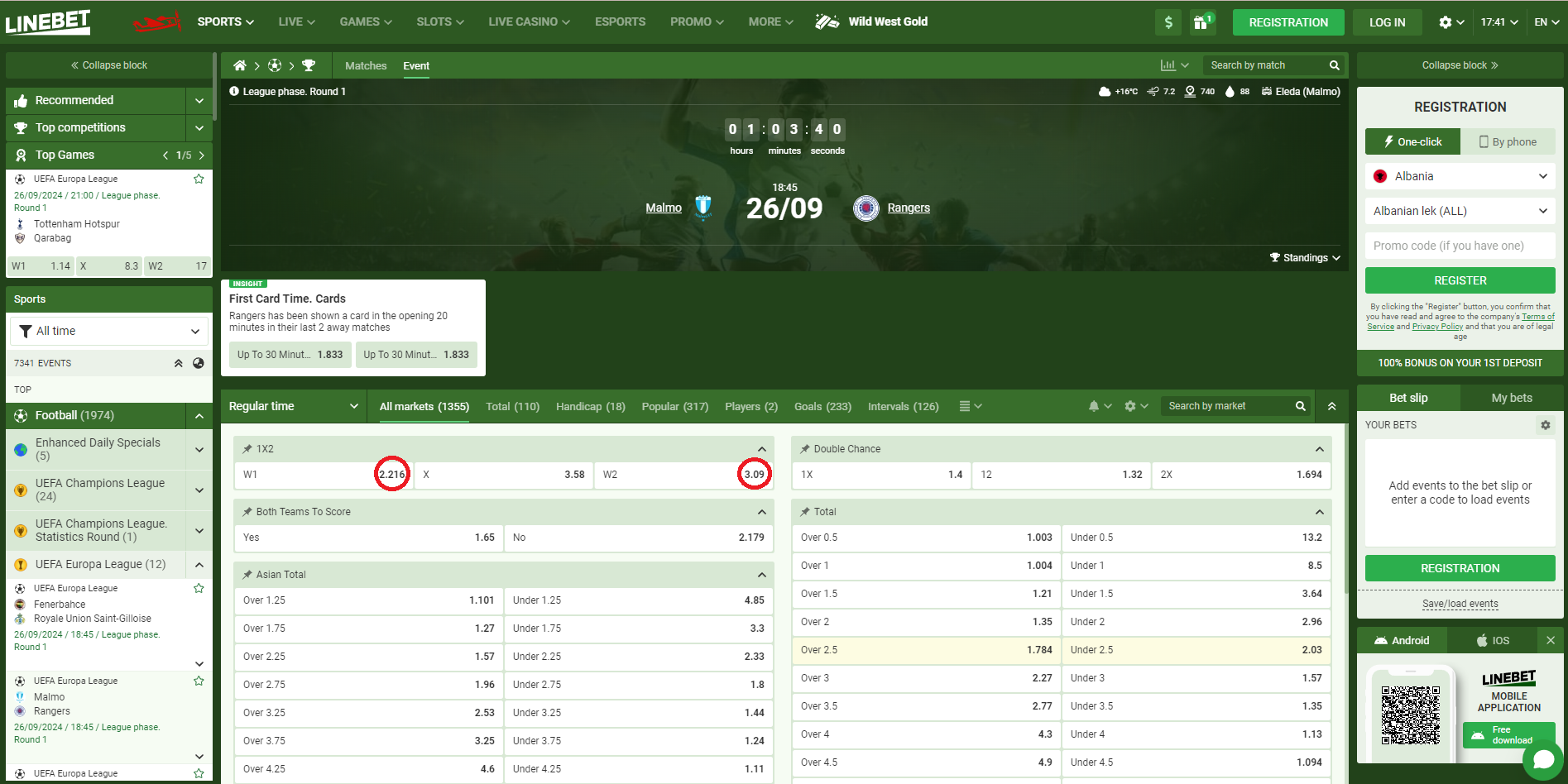This screenshot has height=784, width=1568.
Task: Open the Privacy Policy link
Action: [x=1437, y=327]
